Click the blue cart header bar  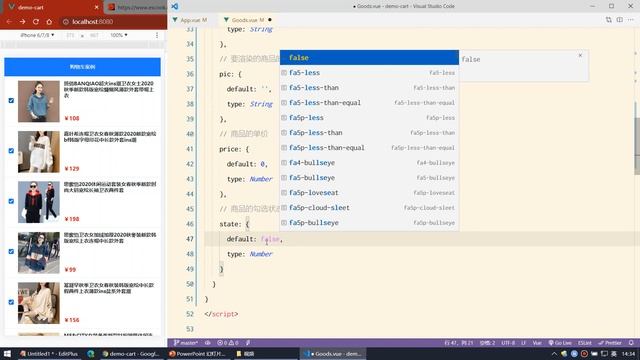pyautogui.click(x=82, y=67)
